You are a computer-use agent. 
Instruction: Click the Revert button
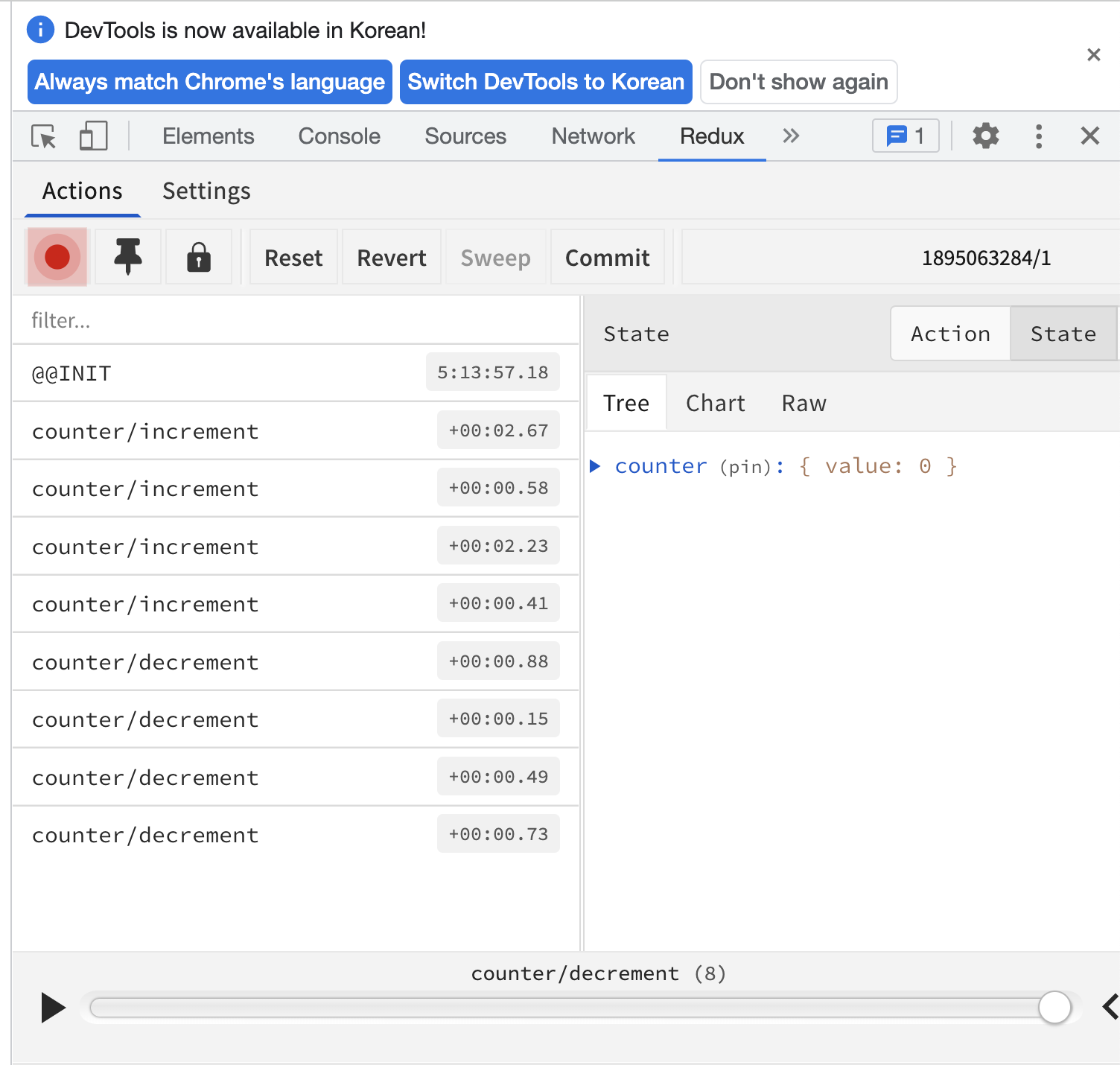(x=392, y=258)
